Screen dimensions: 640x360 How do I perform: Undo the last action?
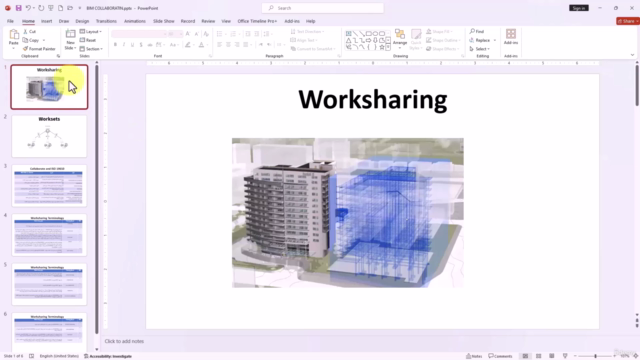click(28, 8)
